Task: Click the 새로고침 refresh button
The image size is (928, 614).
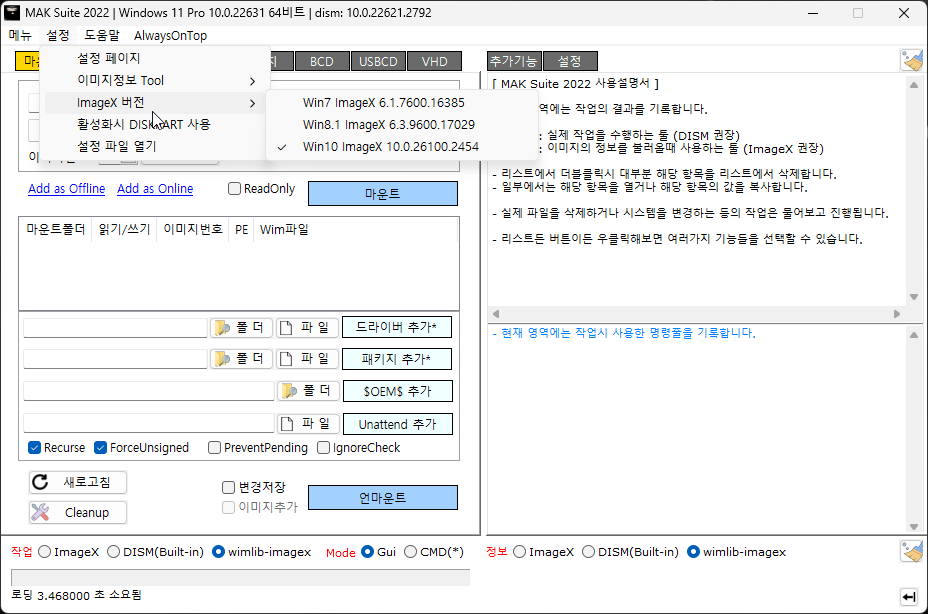Action: (x=78, y=482)
